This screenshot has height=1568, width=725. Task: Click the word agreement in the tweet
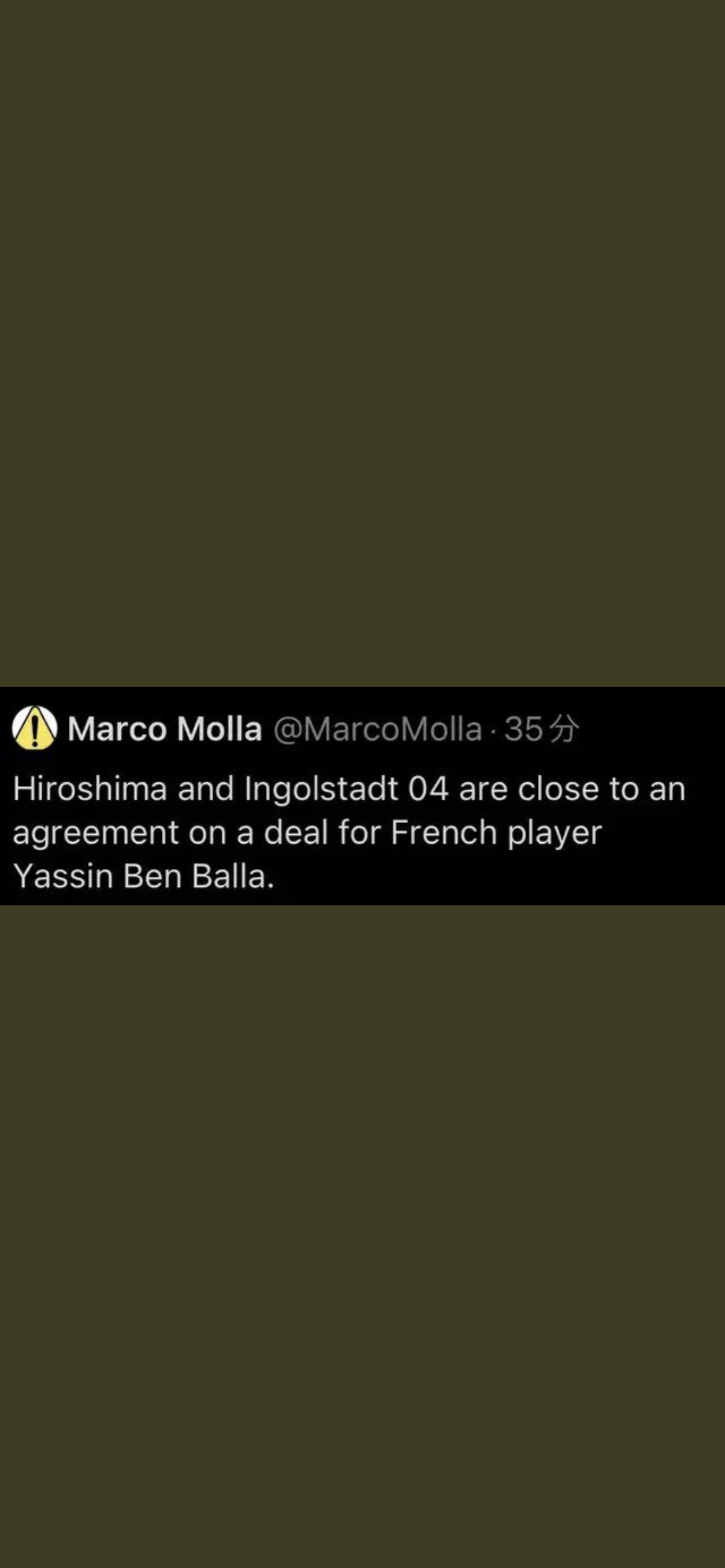95,833
